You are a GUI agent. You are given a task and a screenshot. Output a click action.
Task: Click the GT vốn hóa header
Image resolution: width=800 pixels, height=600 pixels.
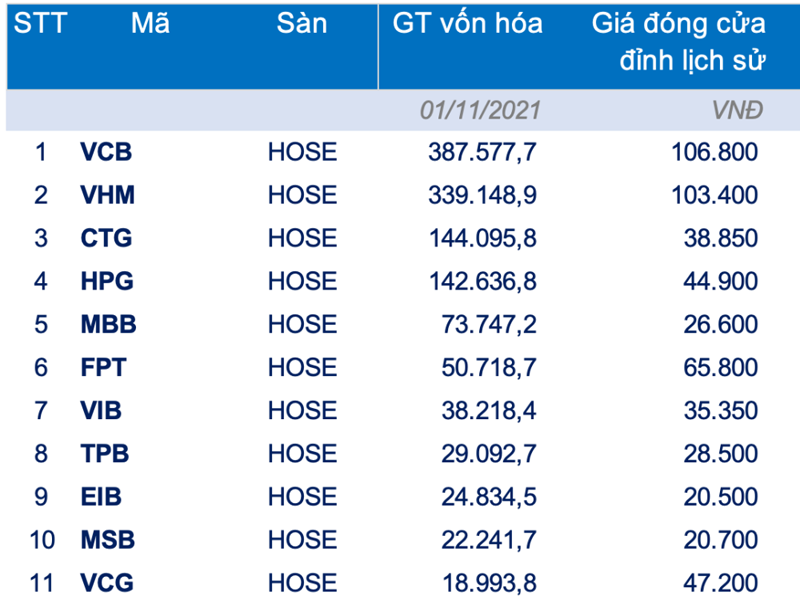467,23
